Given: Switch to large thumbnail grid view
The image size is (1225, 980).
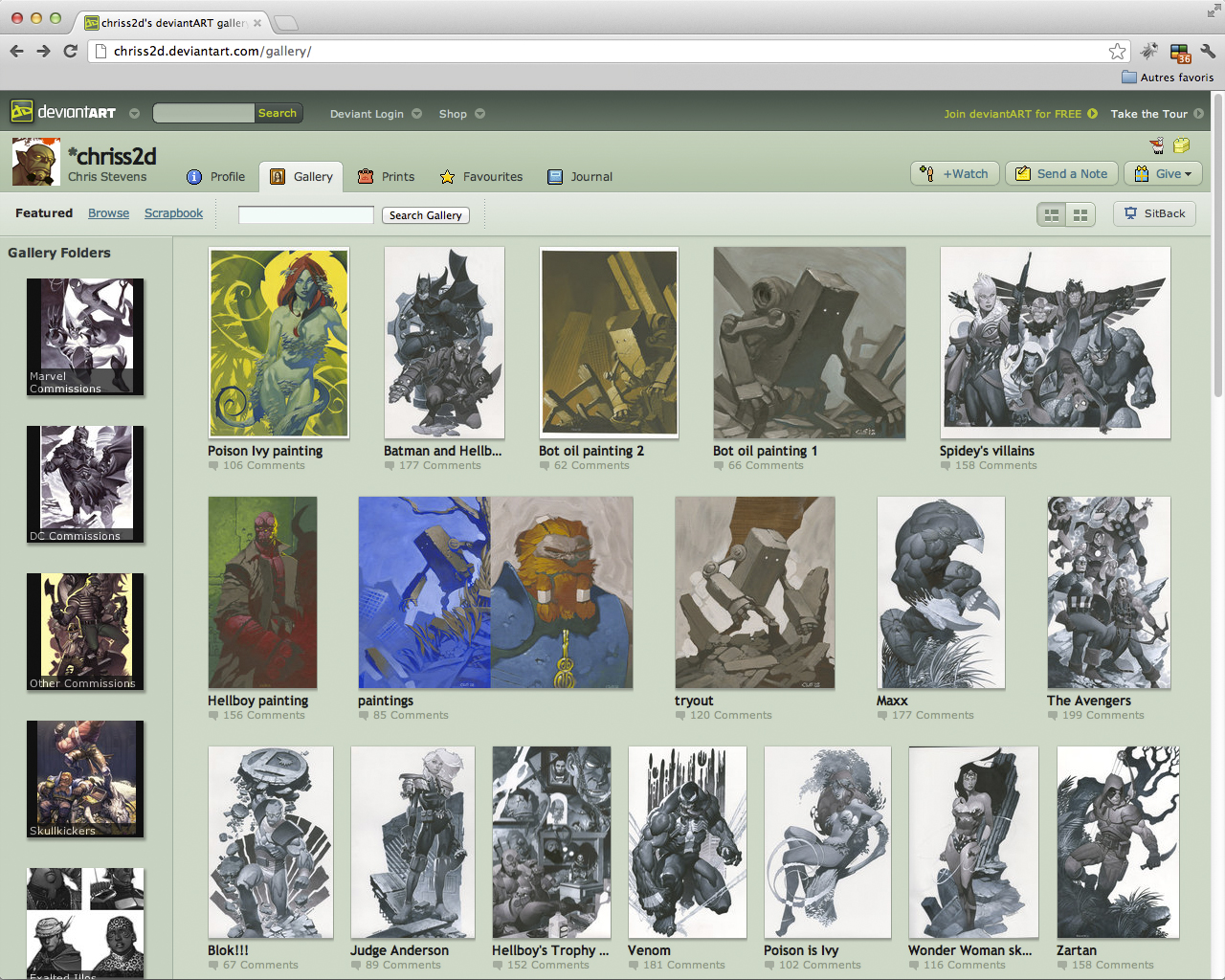Looking at the screenshot, I should (1052, 214).
